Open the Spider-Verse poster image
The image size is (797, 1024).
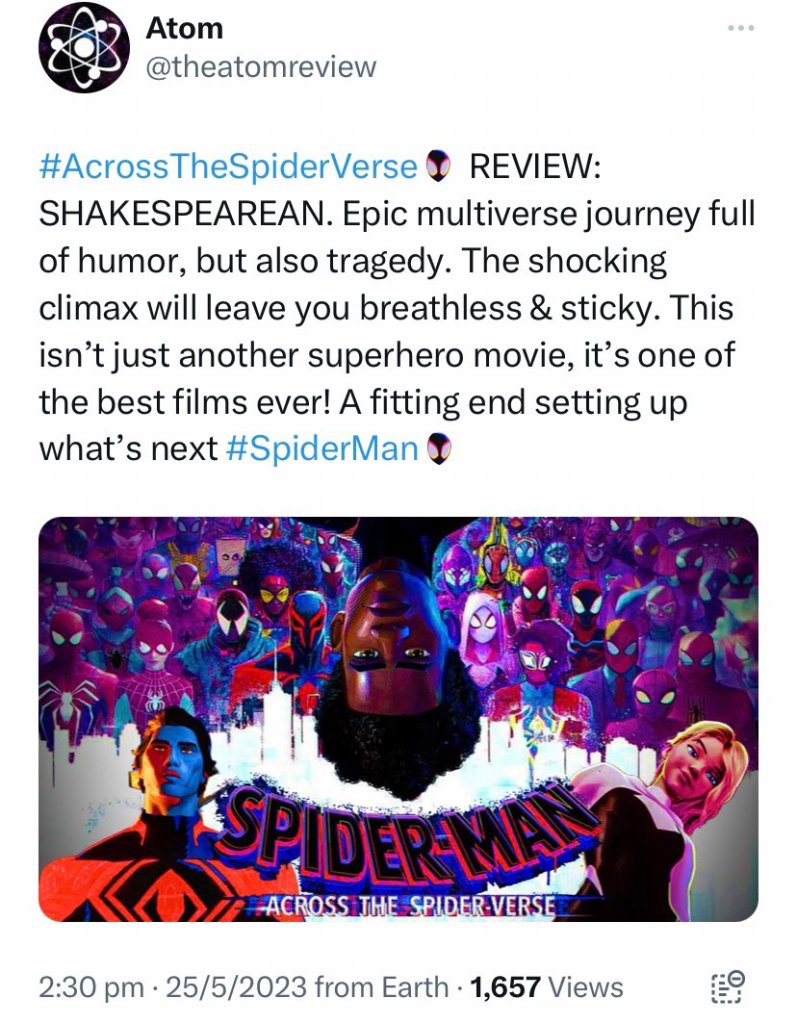coord(398,718)
